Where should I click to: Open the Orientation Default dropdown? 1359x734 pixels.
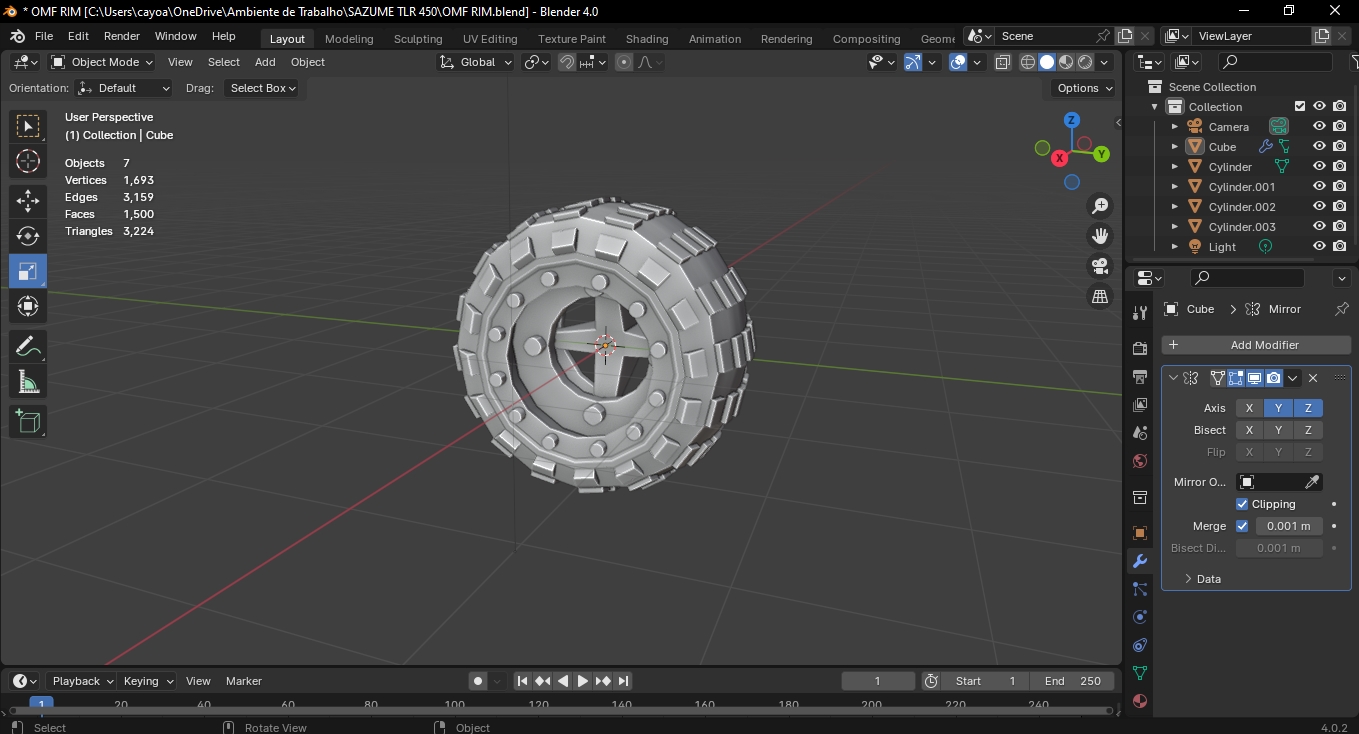(x=124, y=88)
